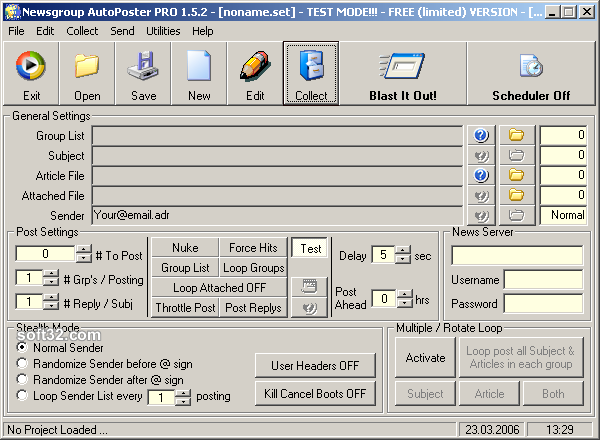This screenshot has width=600, height=440.
Task: Toggle the Scheduler Off clock button
Action: tap(531, 73)
